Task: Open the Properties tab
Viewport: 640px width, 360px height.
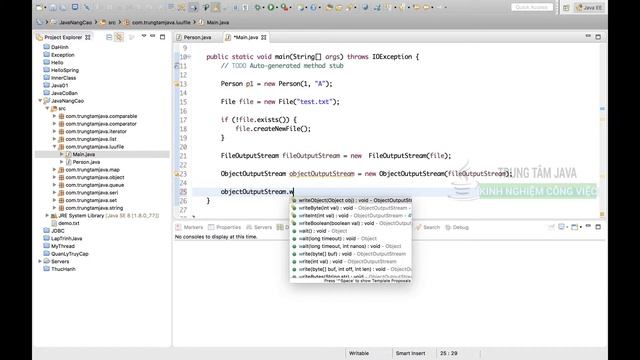Action: pyautogui.click(x=225, y=227)
